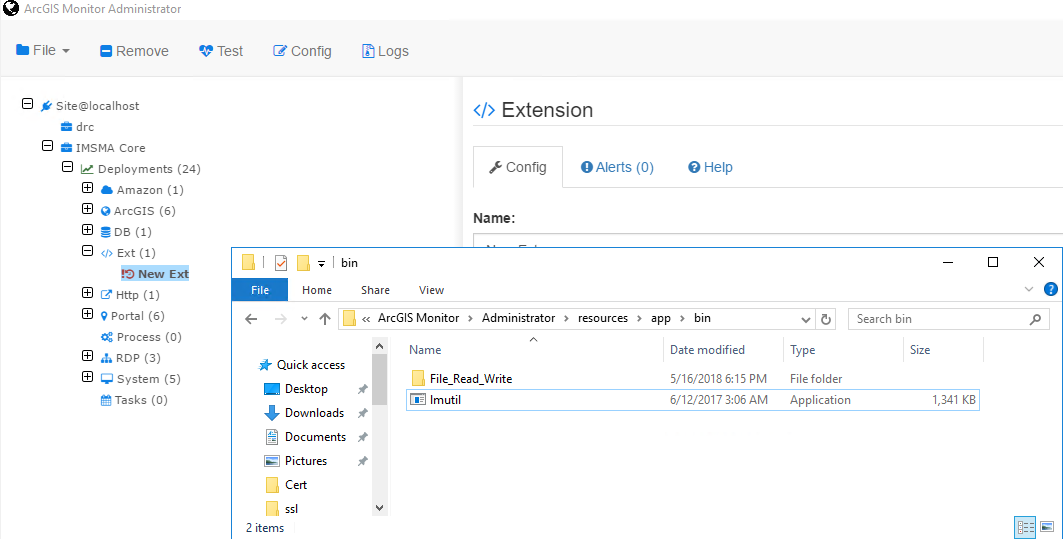Open the address bar history dropdown
The height and width of the screenshot is (539, 1063).
pyautogui.click(x=805, y=319)
